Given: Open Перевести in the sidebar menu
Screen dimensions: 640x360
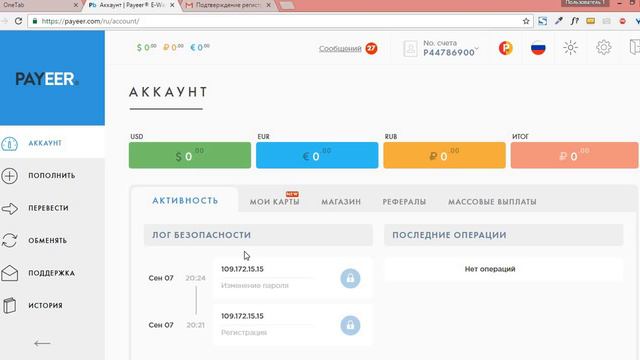Looking at the screenshot, I should click(48, 208).
